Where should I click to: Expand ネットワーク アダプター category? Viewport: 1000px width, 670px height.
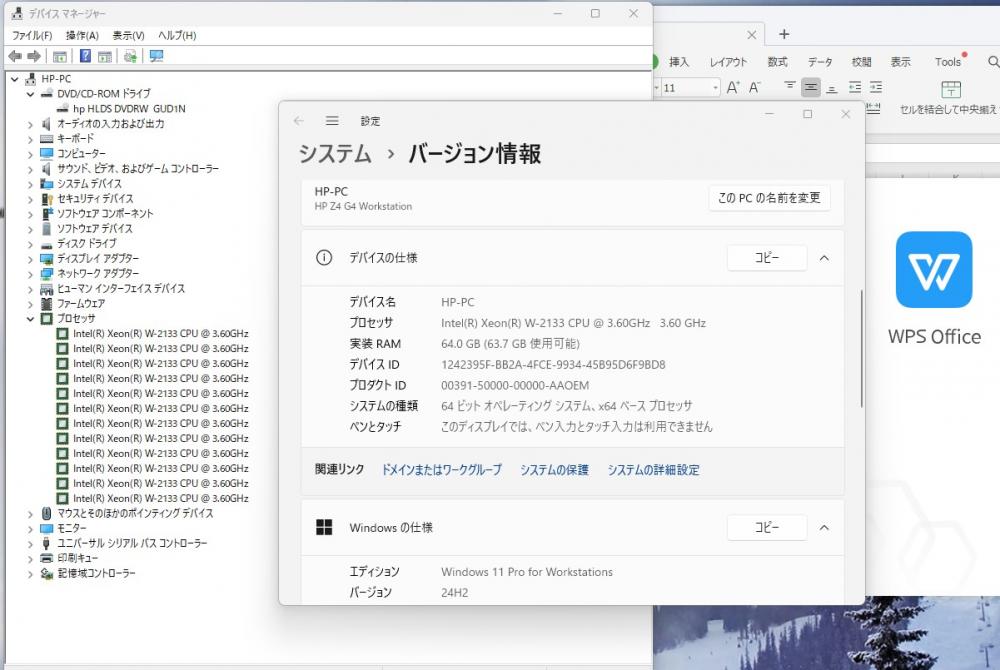[x=30, y=273]
